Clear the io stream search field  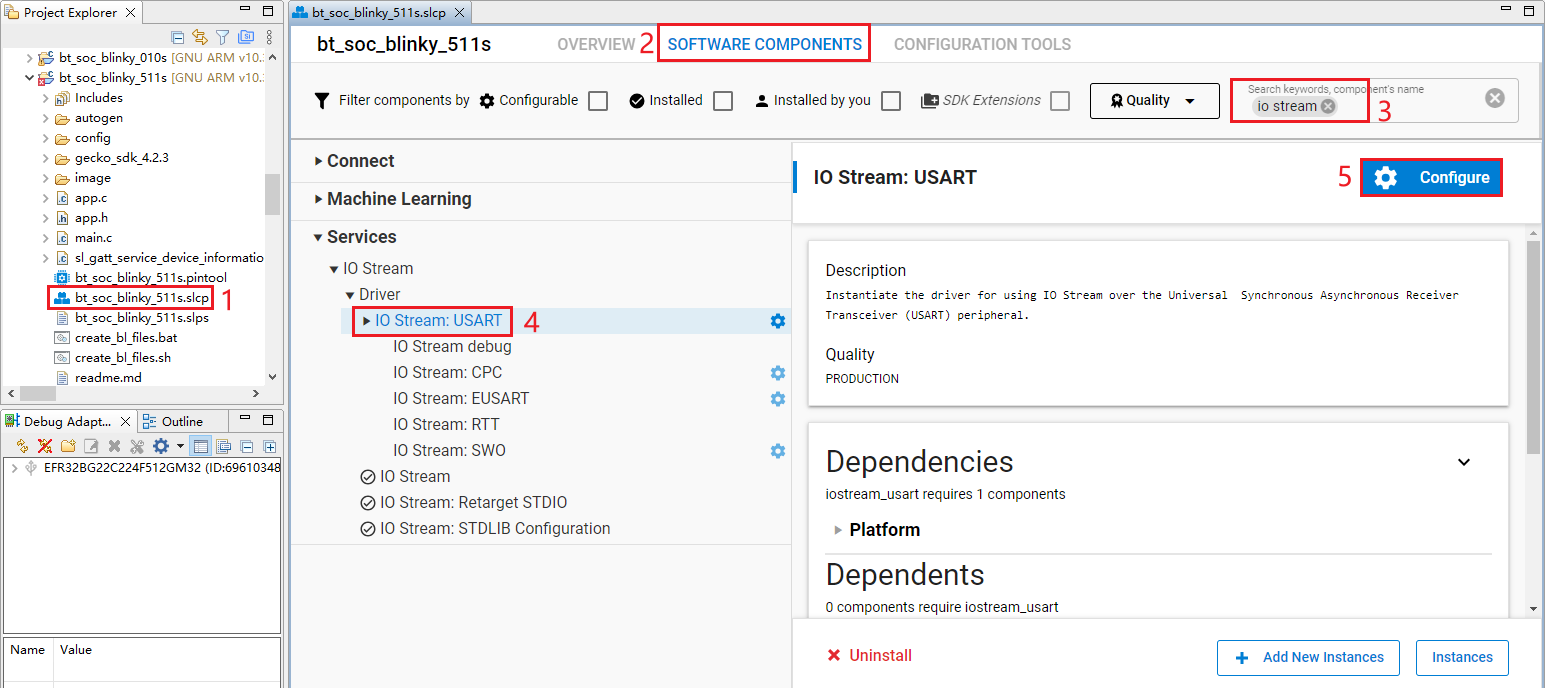(1327, 105)
